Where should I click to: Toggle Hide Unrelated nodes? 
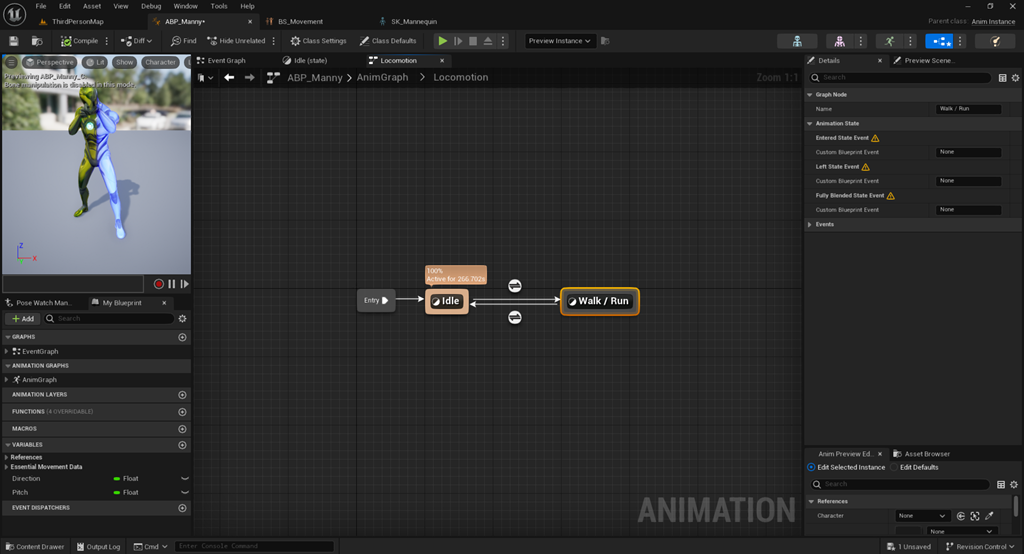[x=236, y=41]
